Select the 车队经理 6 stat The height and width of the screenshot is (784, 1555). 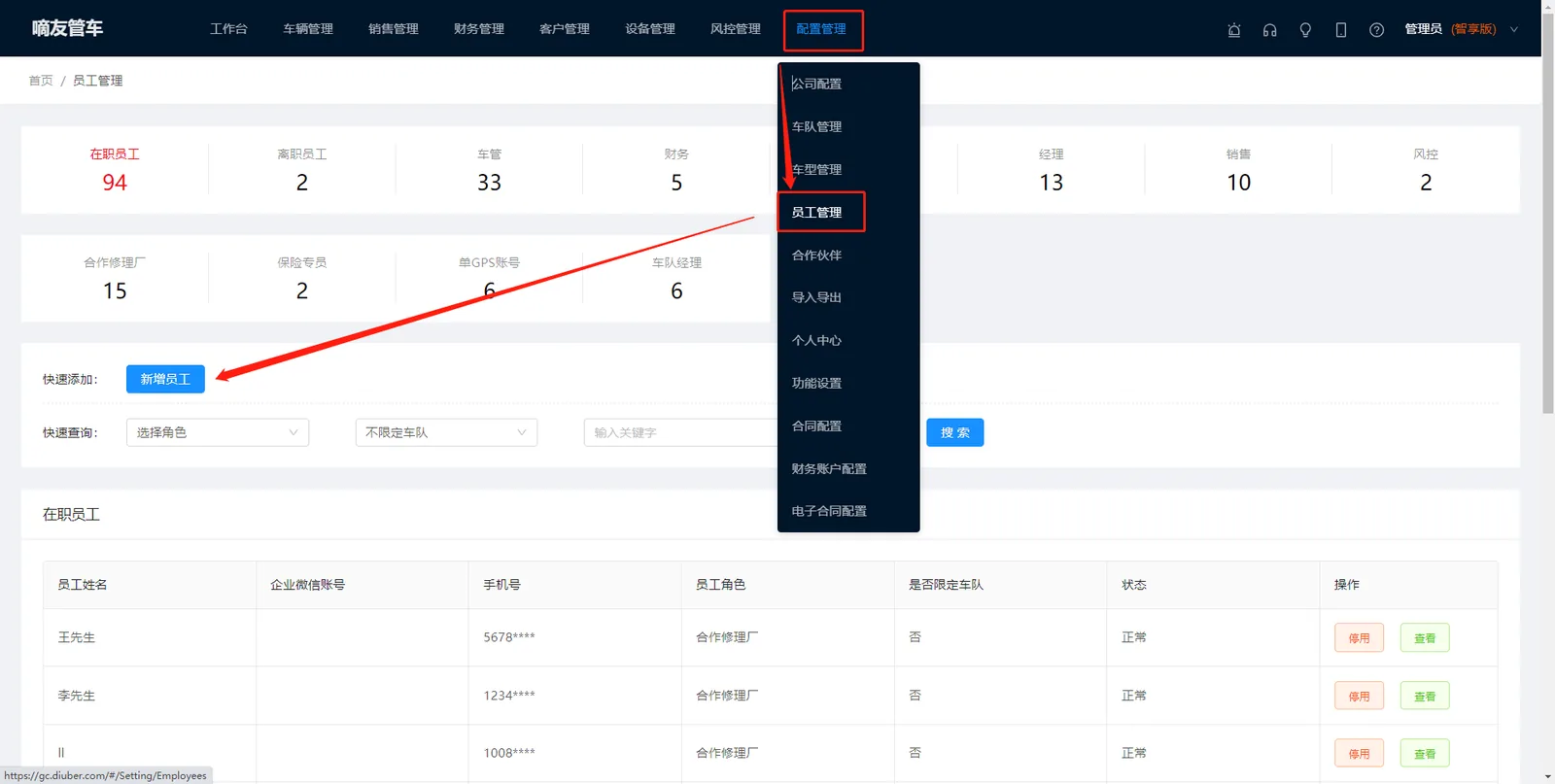[x=676, y=279]
